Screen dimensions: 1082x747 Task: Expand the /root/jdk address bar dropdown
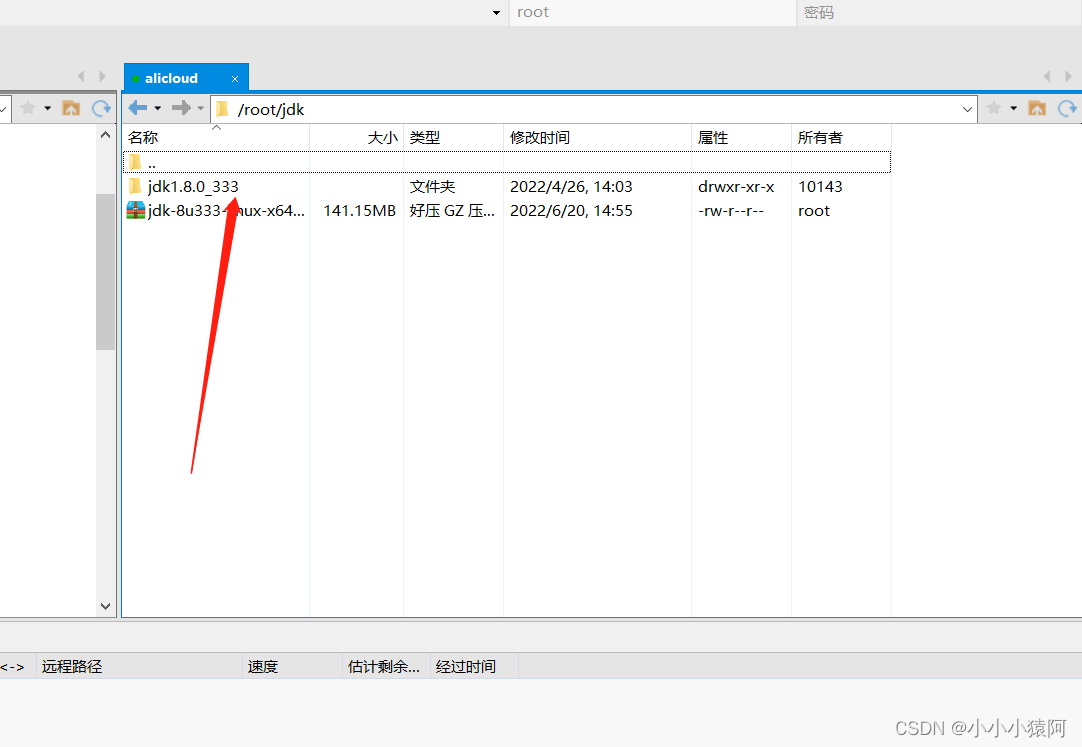[965, 109]
